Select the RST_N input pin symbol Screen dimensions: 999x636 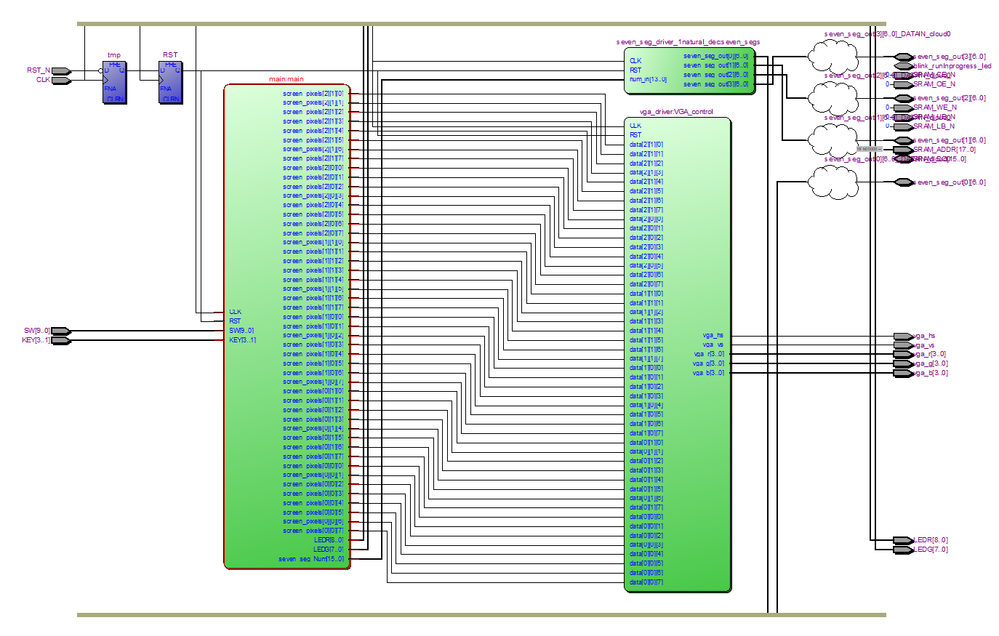(61, 71)
